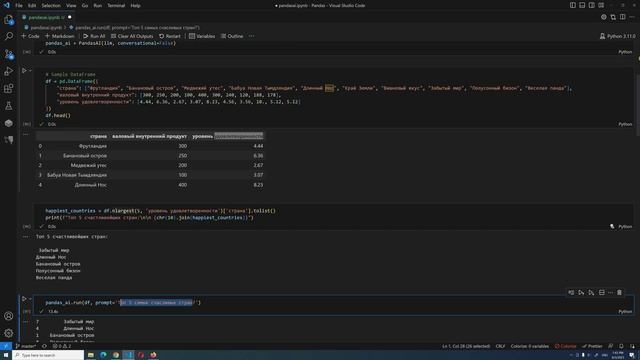Open File Explorer from the taskbar
The width and height of the screenshot is (640, 360).
coord(91,355)
